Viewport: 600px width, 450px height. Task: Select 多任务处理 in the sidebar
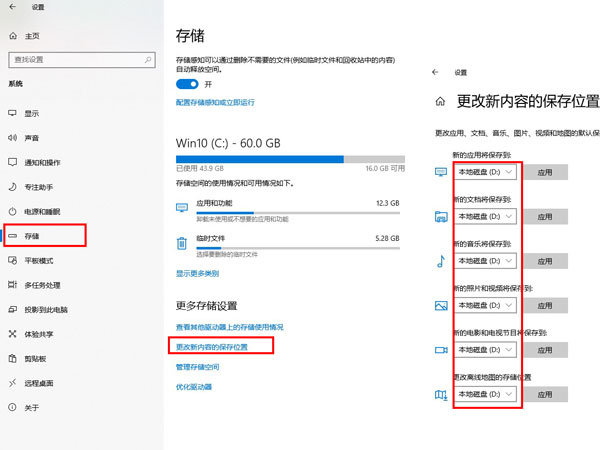coord(42,285)
